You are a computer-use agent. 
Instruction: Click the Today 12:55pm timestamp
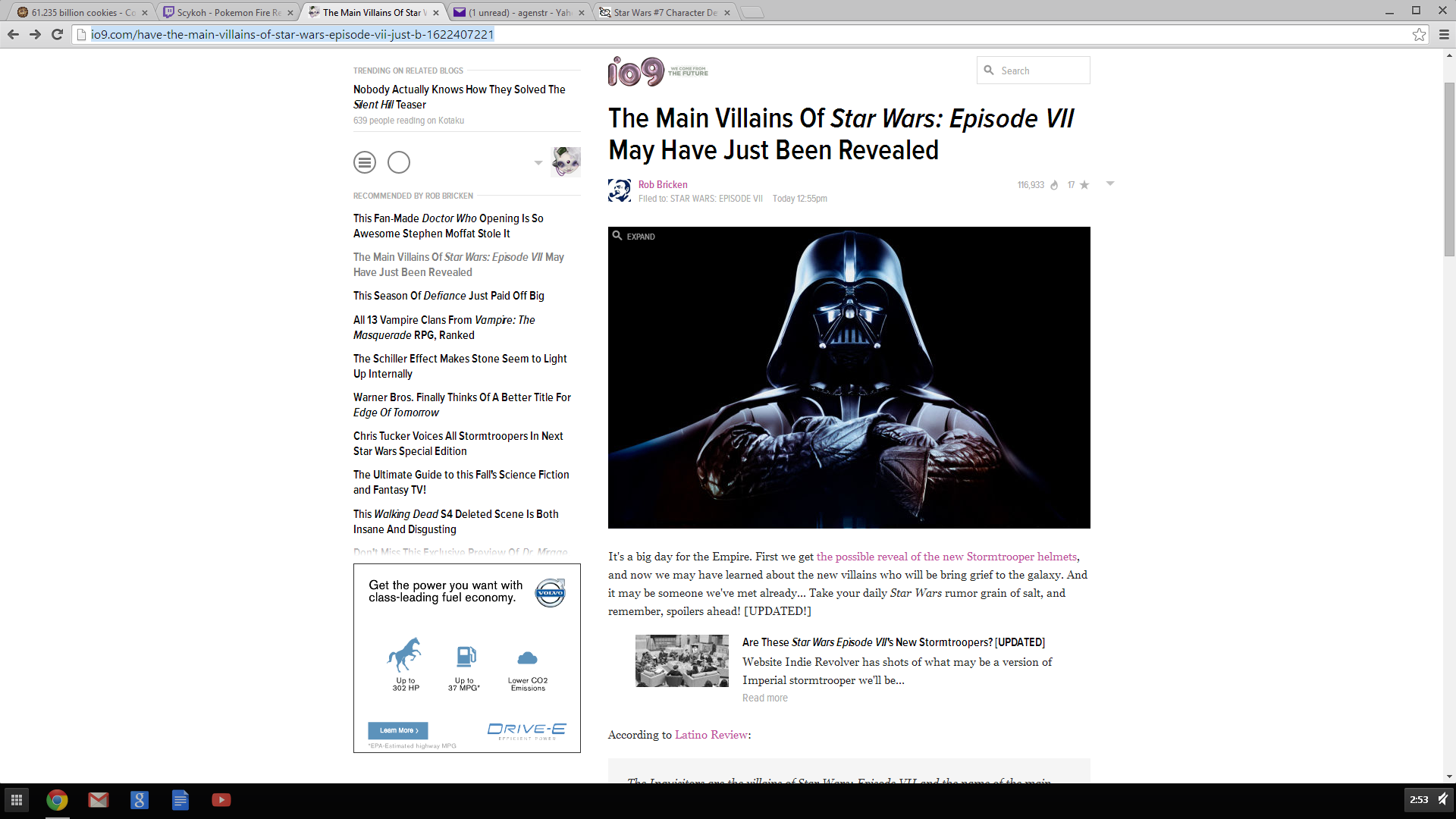(x=800, y=199)
